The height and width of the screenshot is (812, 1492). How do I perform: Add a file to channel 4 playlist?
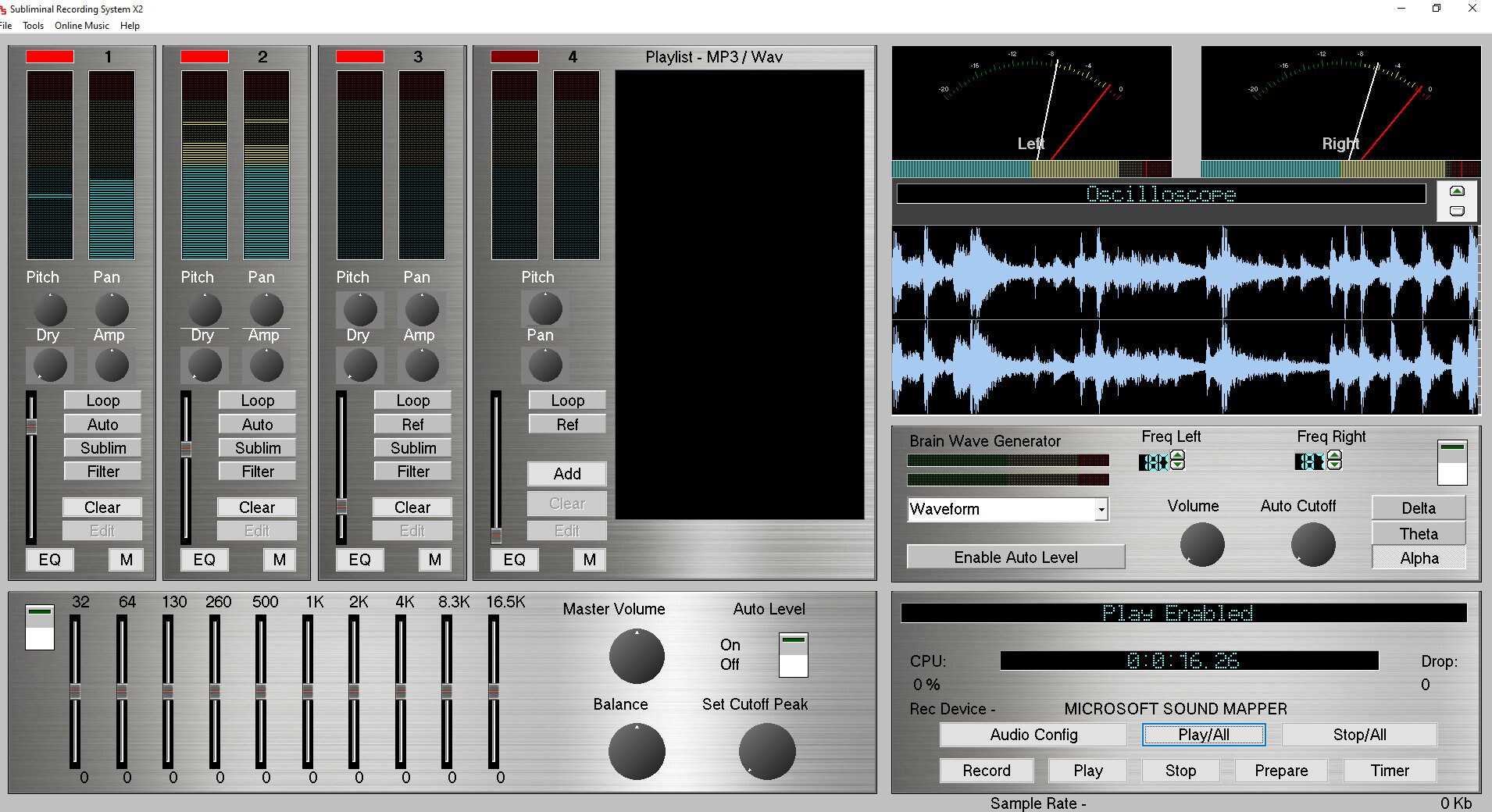567,474
